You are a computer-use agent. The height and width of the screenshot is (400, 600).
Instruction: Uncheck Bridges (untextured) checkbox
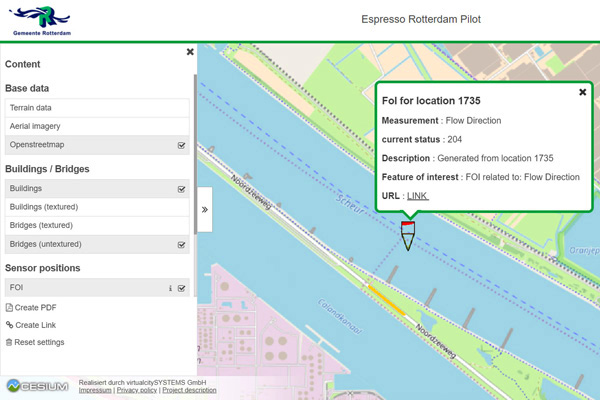(181, 245)
